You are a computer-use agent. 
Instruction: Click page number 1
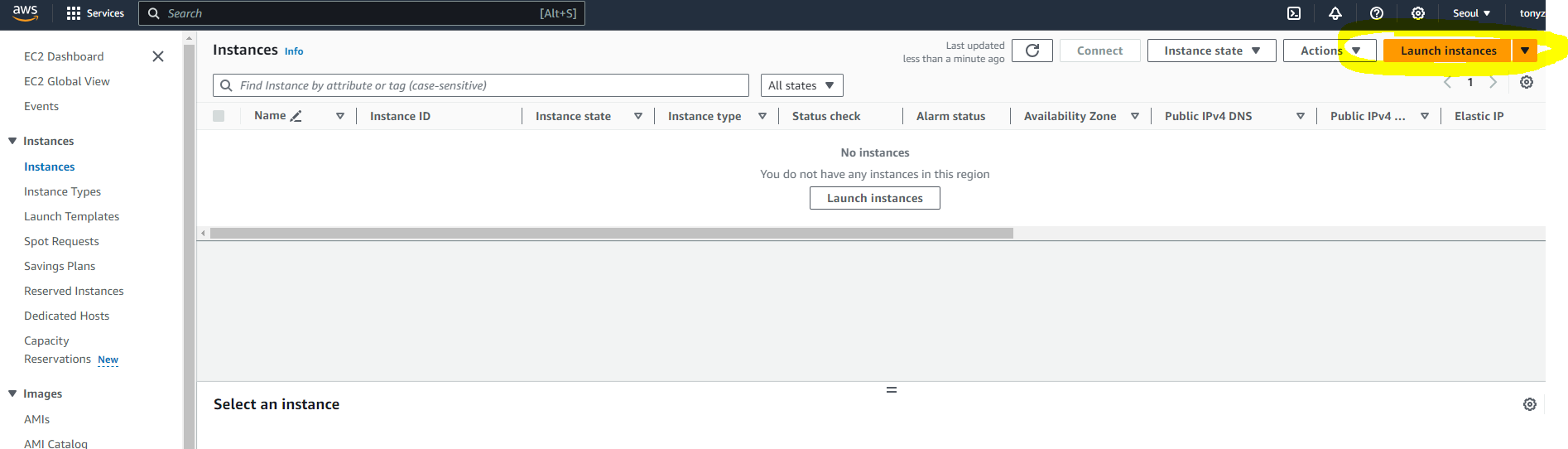click(1470, 82)
